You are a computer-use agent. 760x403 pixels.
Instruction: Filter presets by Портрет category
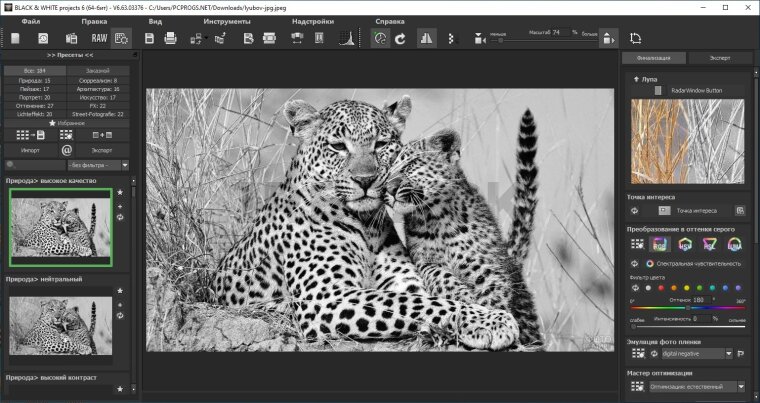[x=34, y=98]
